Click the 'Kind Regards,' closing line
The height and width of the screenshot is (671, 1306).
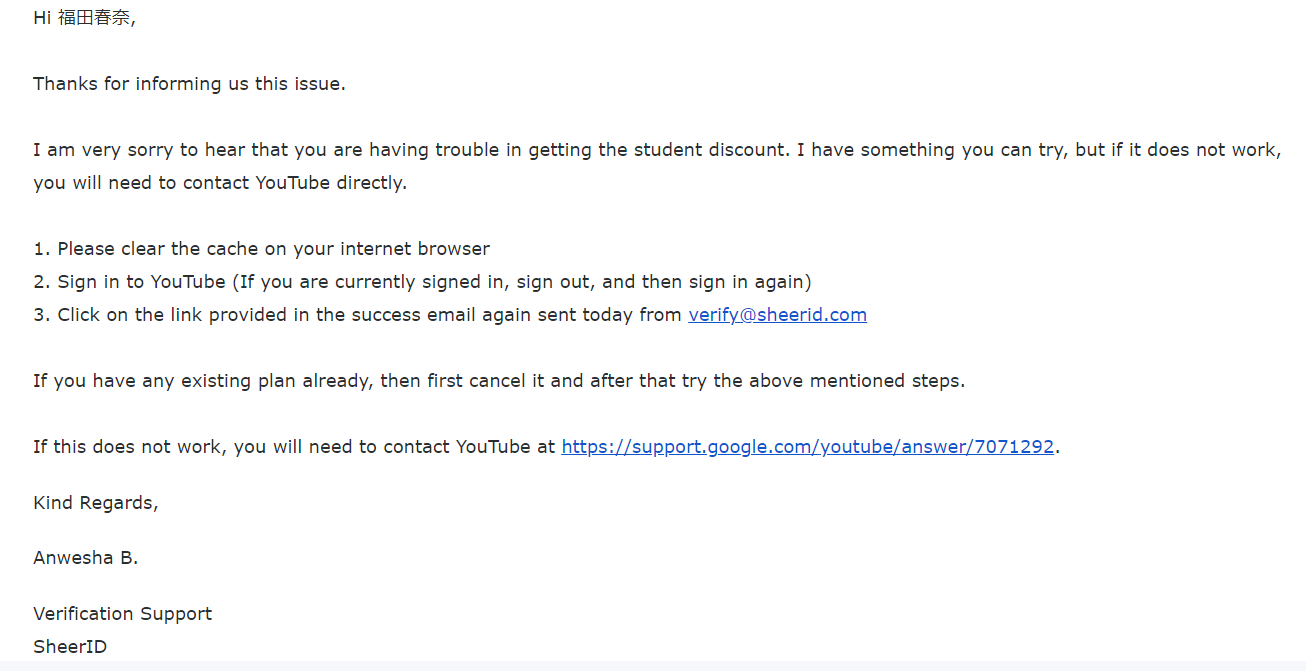click(x=96, y=503)
